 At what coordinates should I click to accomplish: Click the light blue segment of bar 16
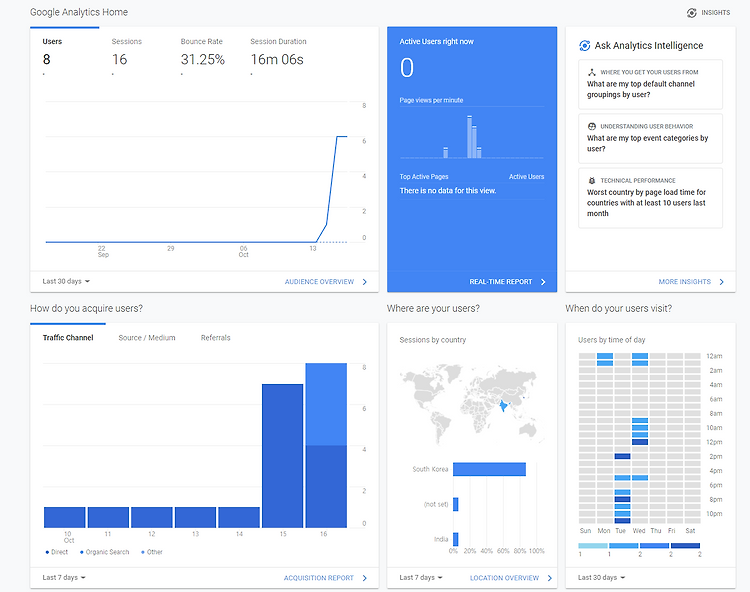tap(326, 405)
